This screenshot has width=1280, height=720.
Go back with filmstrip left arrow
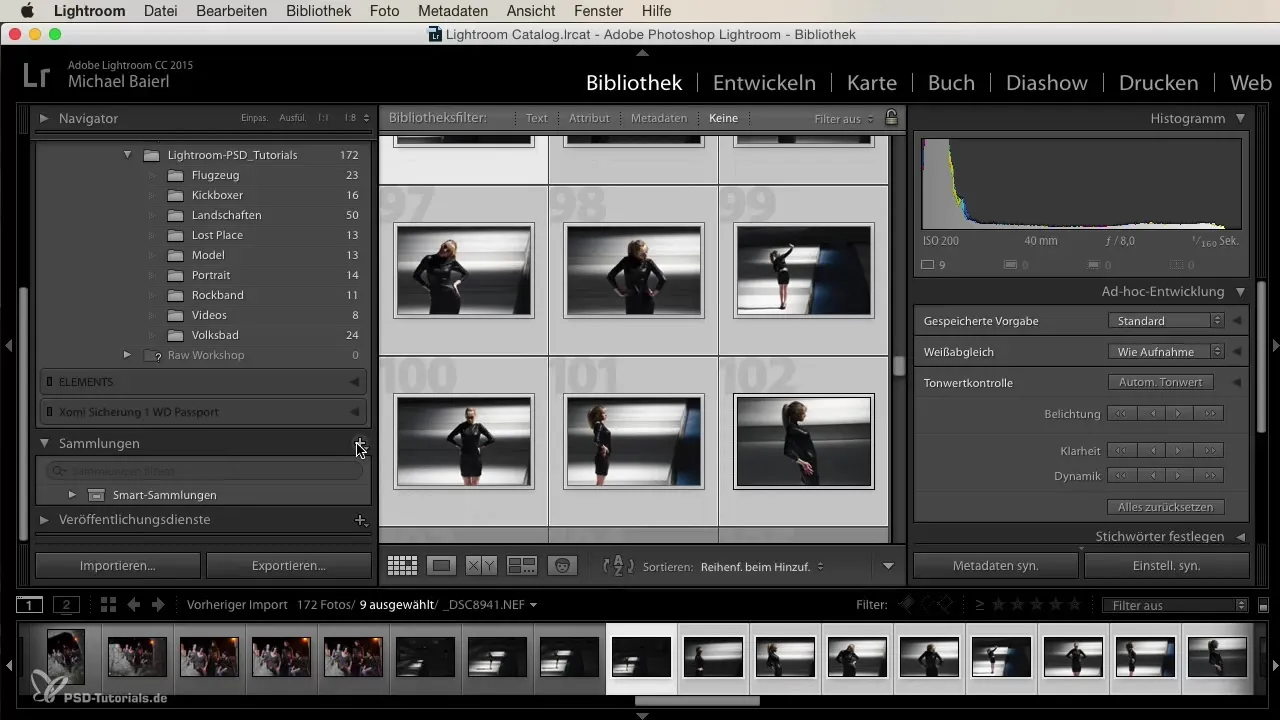(x=133, y=605)
